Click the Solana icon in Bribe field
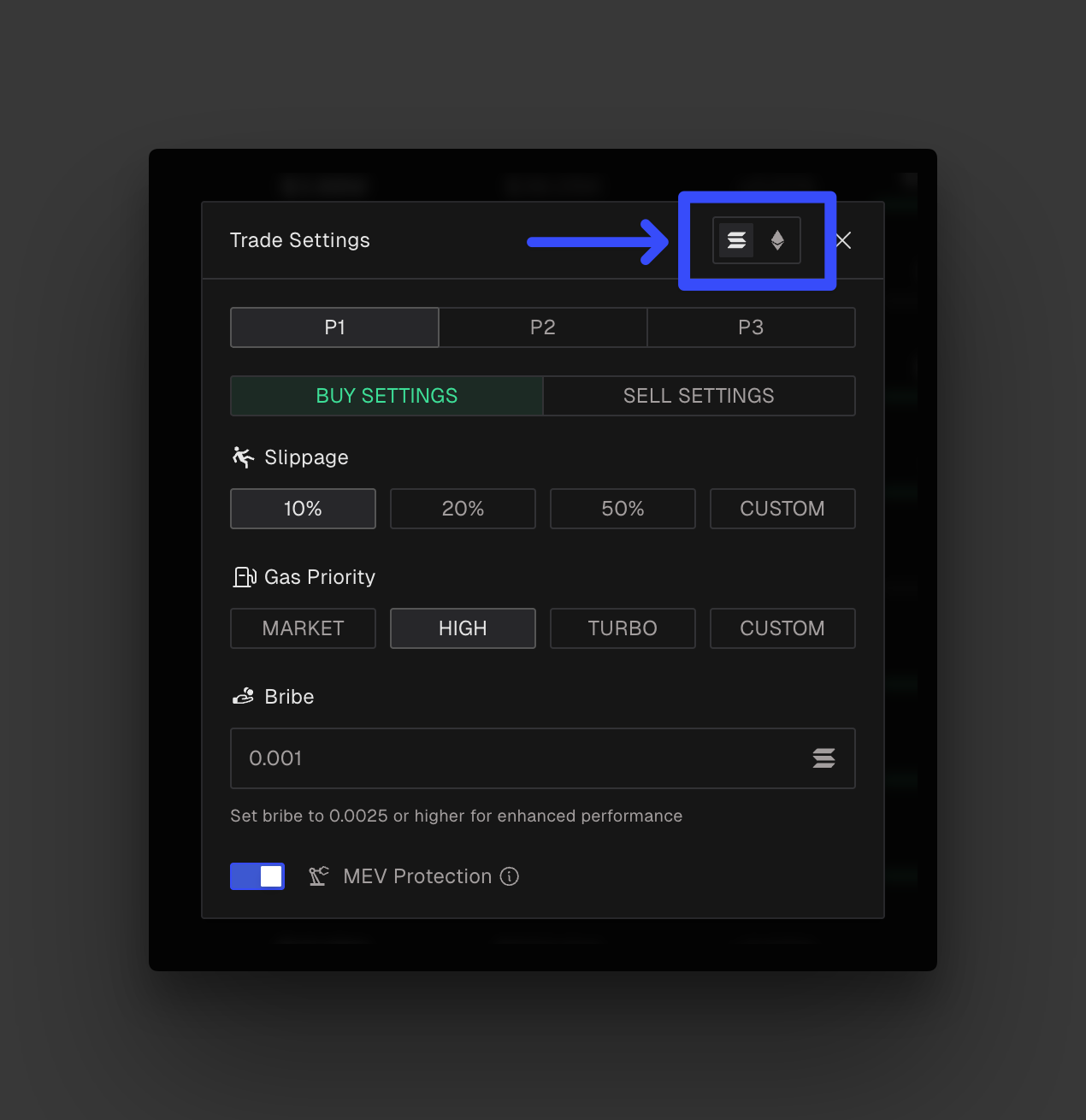 point(823,758)
